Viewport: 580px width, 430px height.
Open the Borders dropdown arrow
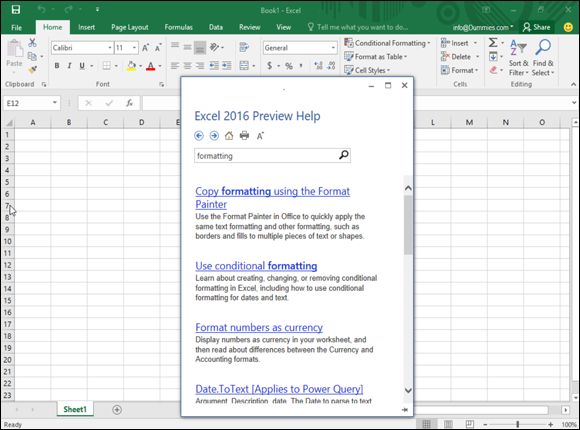click(x=116, y=66)
